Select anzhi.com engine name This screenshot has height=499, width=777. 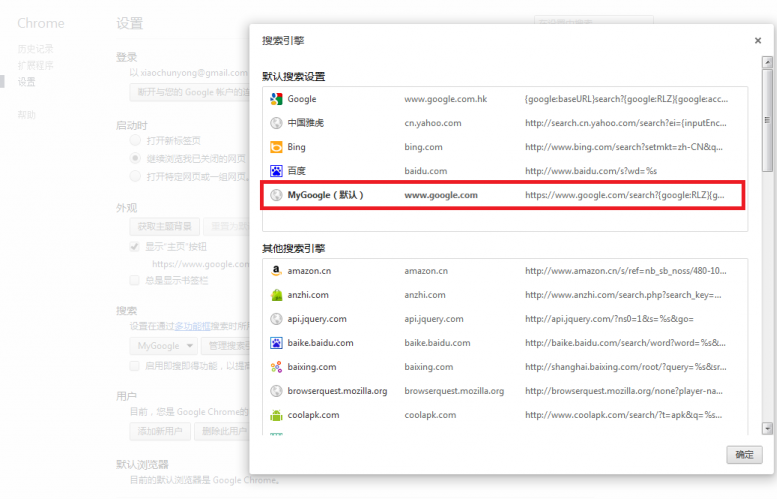coord(308,295)
